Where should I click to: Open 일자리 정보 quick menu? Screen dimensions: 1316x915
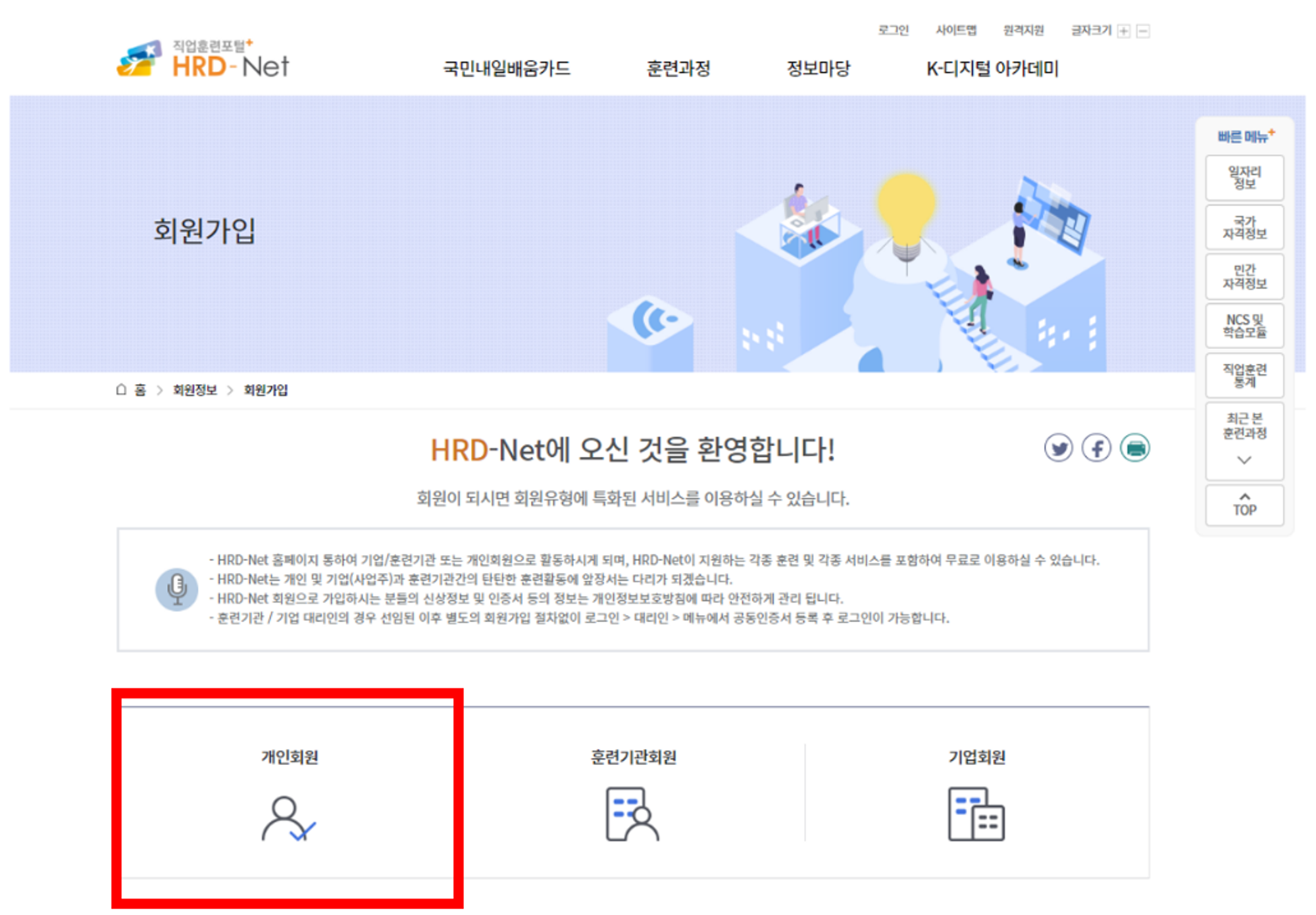click(1244, 178)
